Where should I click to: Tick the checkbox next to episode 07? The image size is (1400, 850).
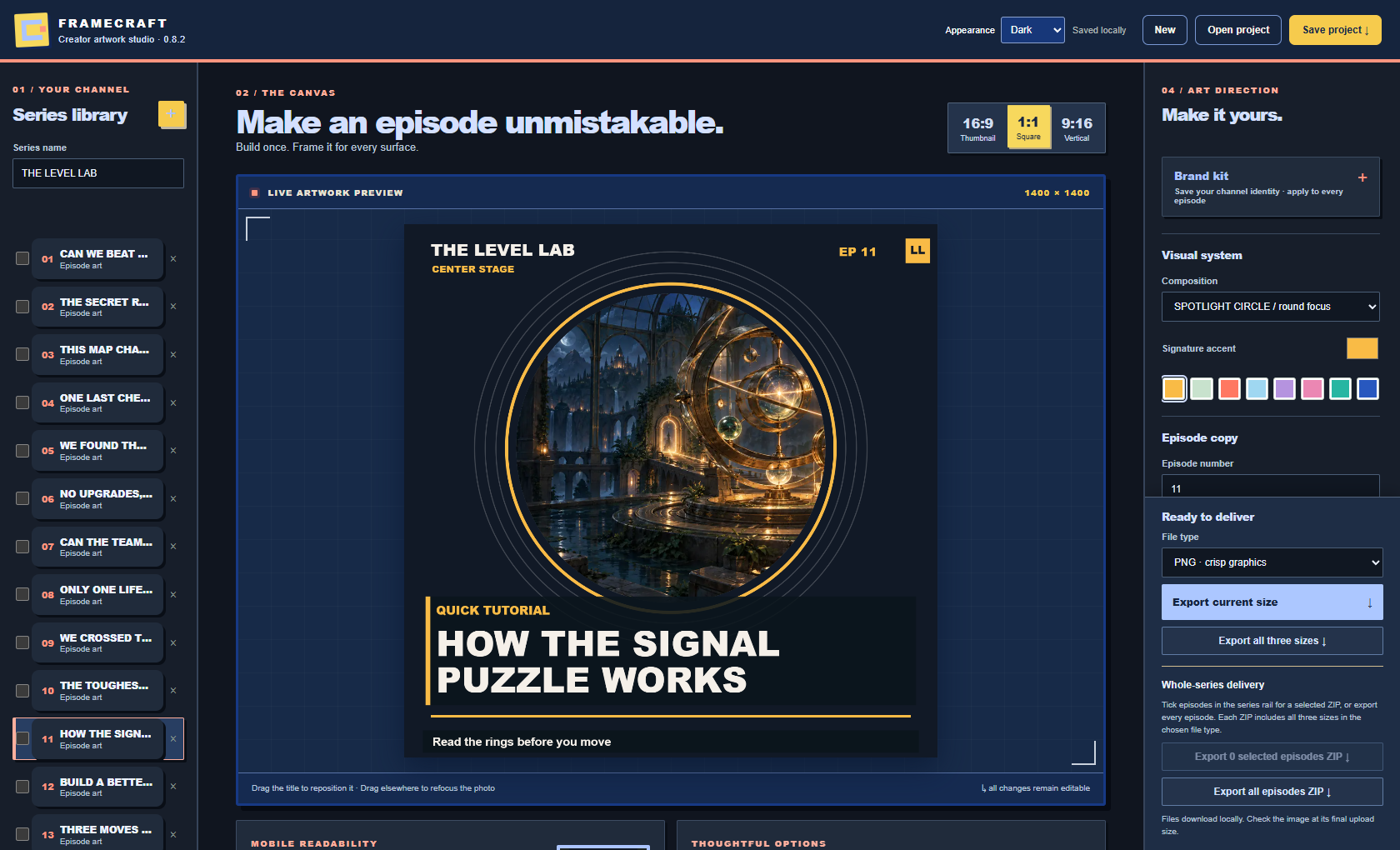[x=22, y=547]
